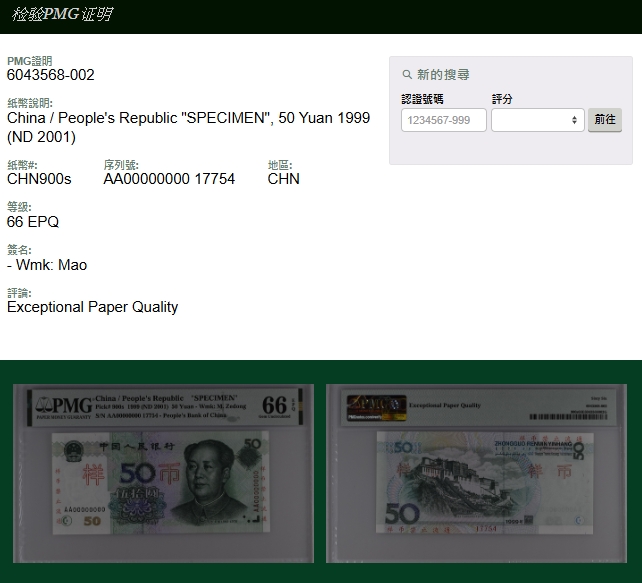Image resolution: width=642 pixels, height=583 pixels.
Task: Open the back banknote holder image
Action: (x=476, y=472)
